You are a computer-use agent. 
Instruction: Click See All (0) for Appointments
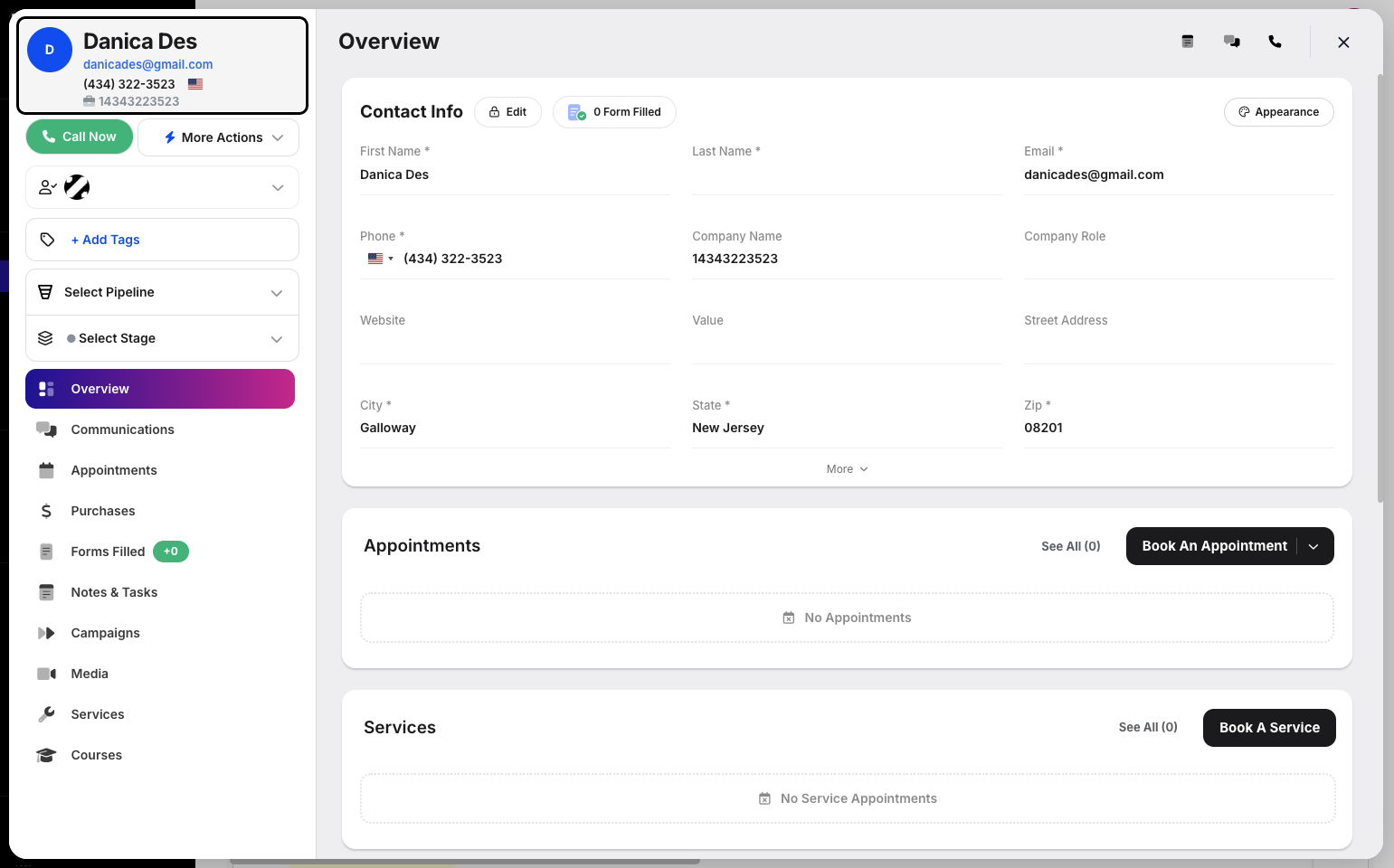(x=1071, y=546)
